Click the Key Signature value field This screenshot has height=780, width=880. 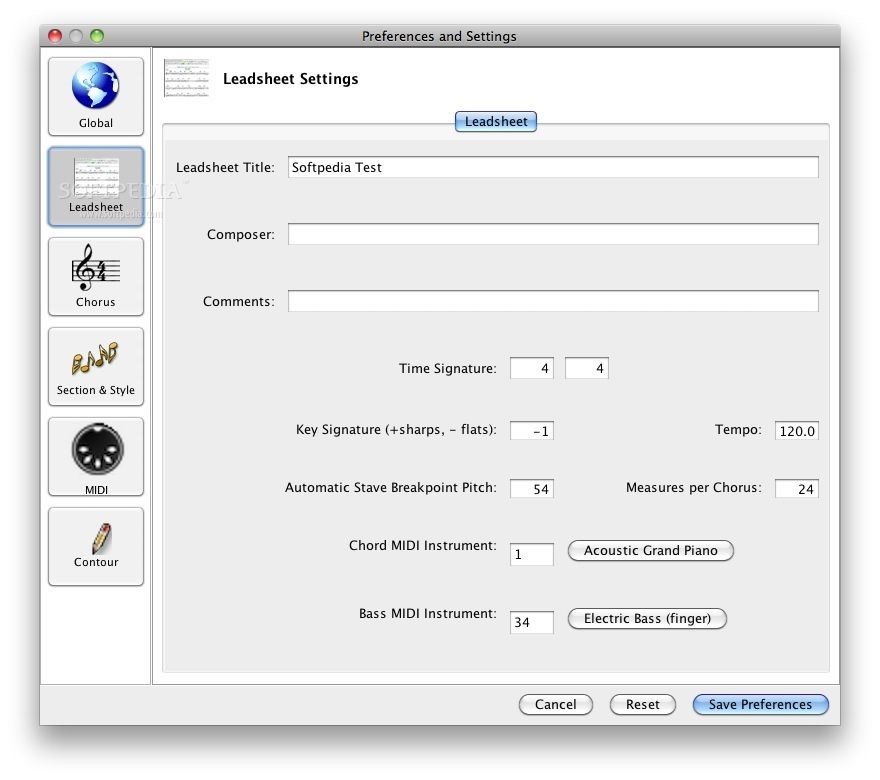pos(531,431)
